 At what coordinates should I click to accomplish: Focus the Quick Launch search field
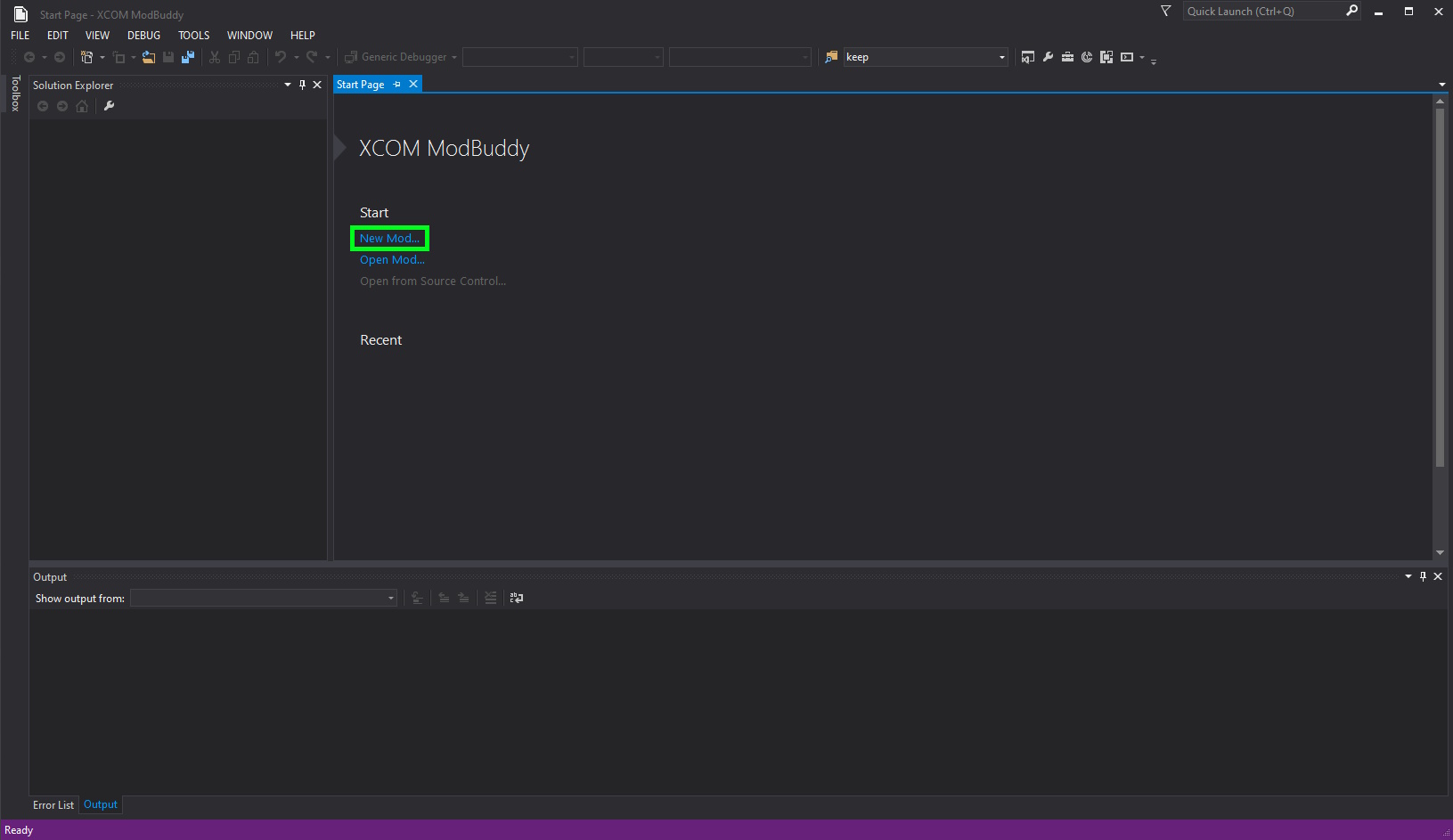pyautogui.click(x=1264, y=11)
